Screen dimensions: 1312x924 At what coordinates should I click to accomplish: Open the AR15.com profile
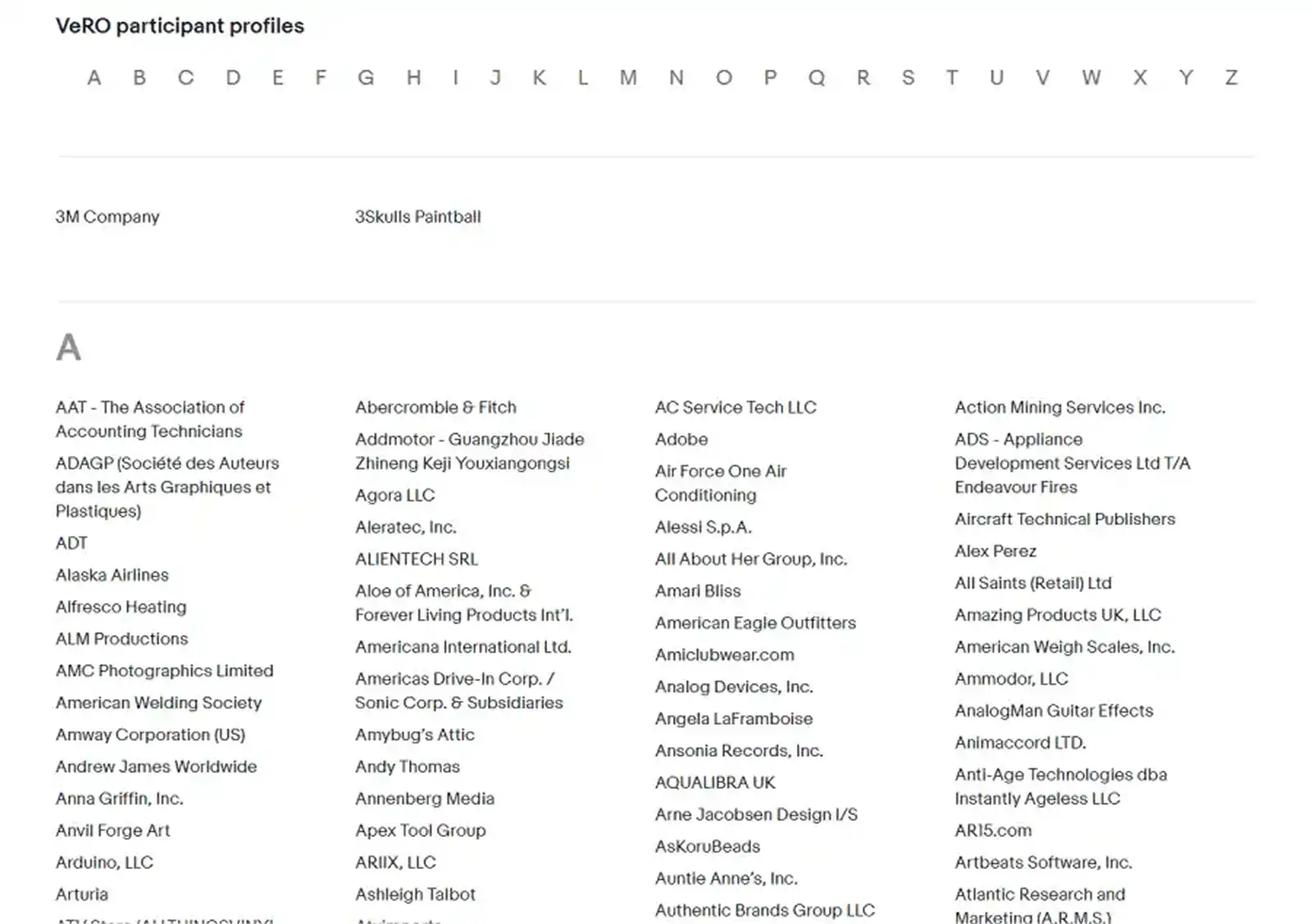(993, 830)
